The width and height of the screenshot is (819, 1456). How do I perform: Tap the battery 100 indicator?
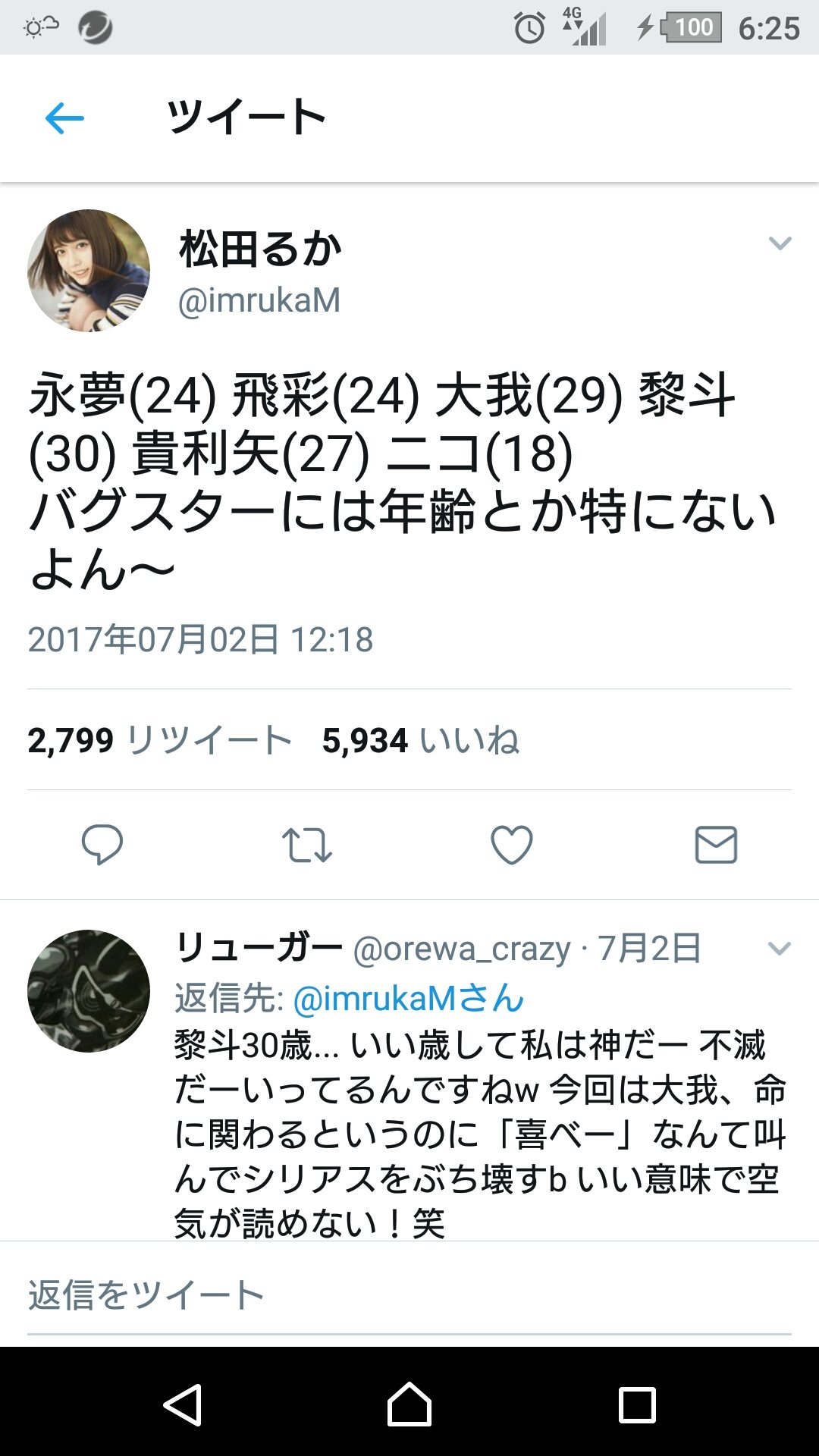pos(691,27)
